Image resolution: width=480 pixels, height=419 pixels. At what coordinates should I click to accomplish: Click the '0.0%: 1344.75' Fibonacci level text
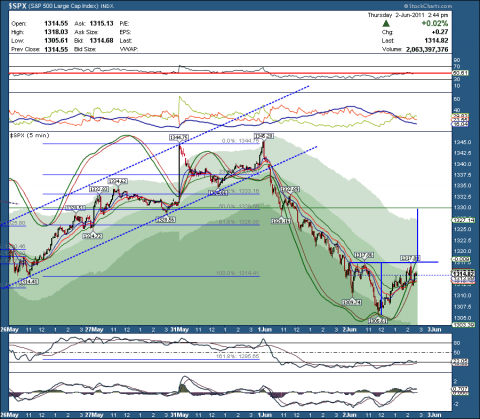coord(240,141)
